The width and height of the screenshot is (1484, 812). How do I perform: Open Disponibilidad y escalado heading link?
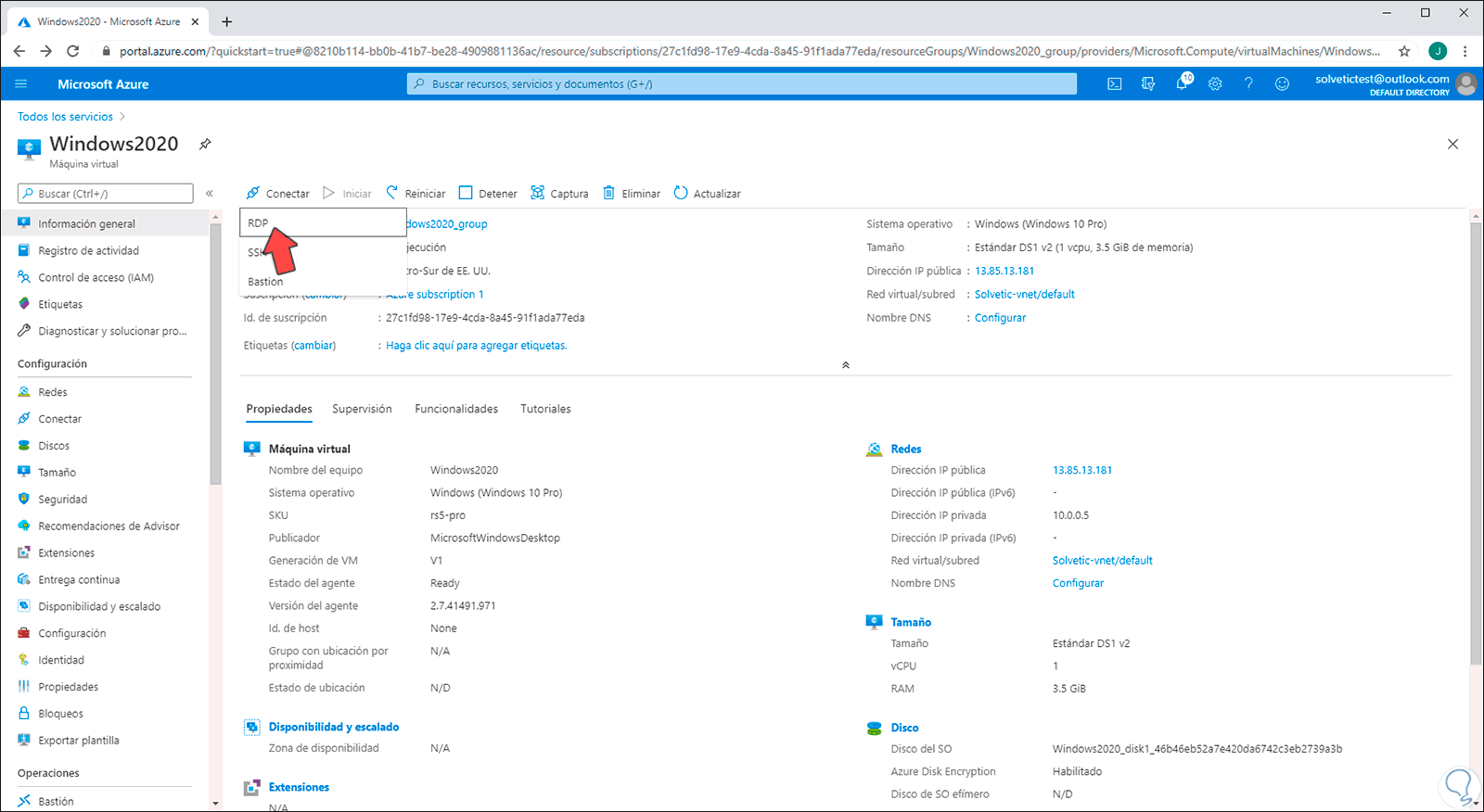point(334,728)
